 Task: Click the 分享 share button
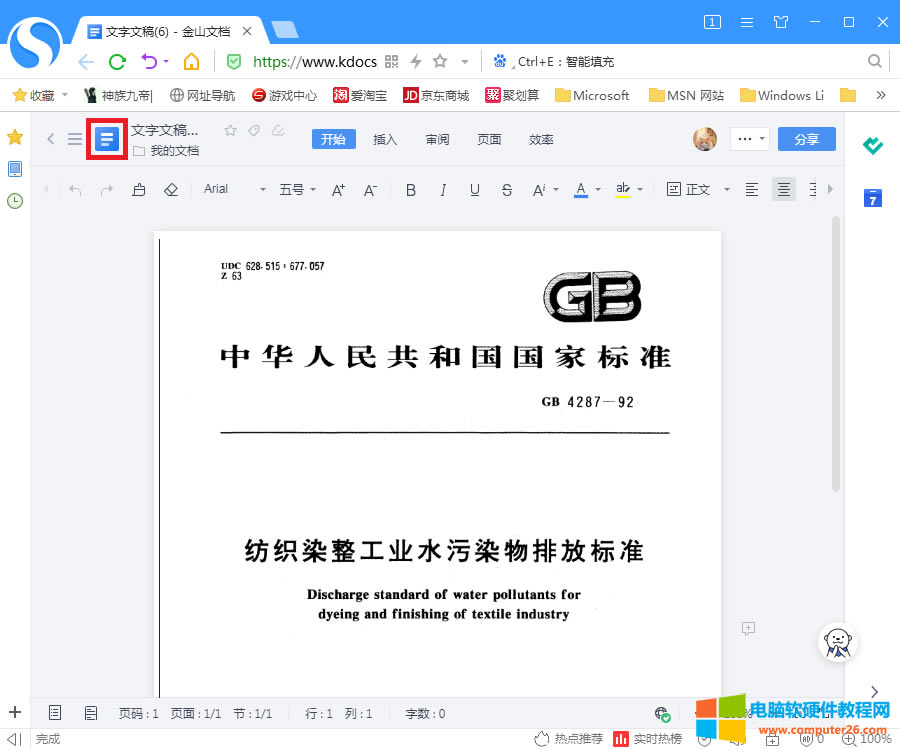(806, 139)
